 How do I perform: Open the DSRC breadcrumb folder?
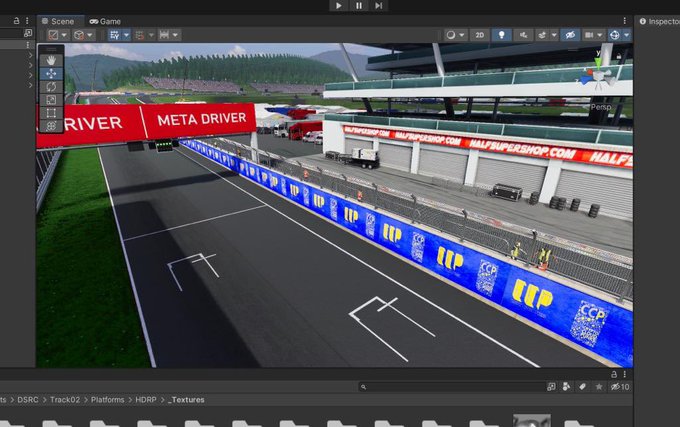pos(28,400)
